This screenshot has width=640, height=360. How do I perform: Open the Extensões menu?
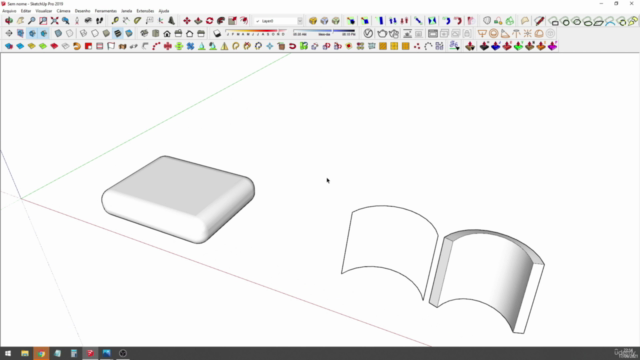[145, 11]
